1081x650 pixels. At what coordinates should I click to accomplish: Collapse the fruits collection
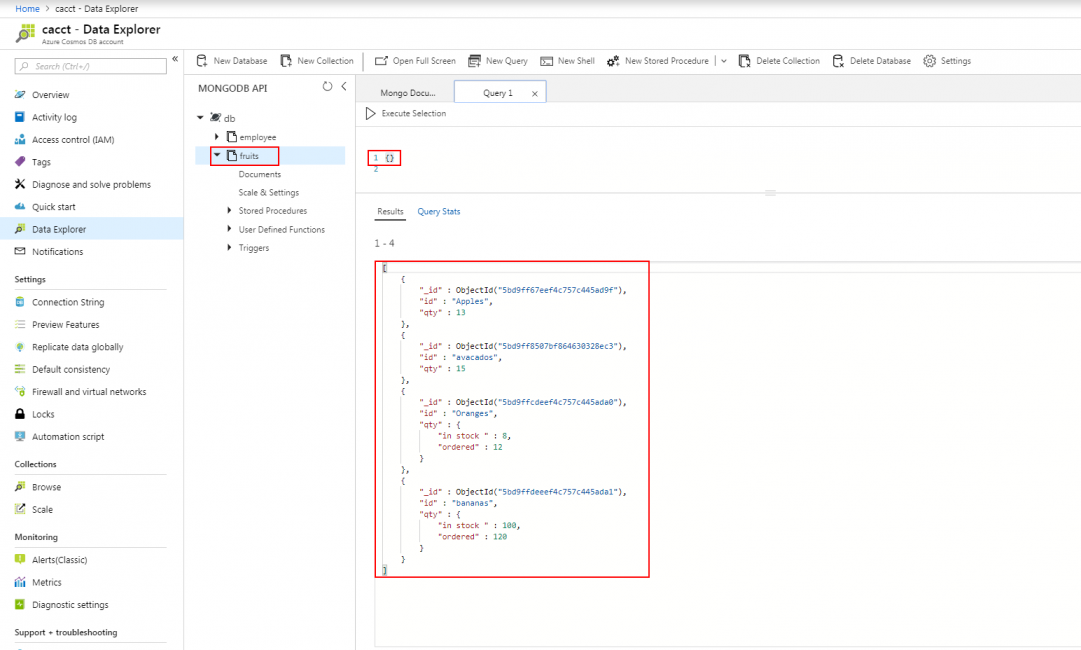217,155
